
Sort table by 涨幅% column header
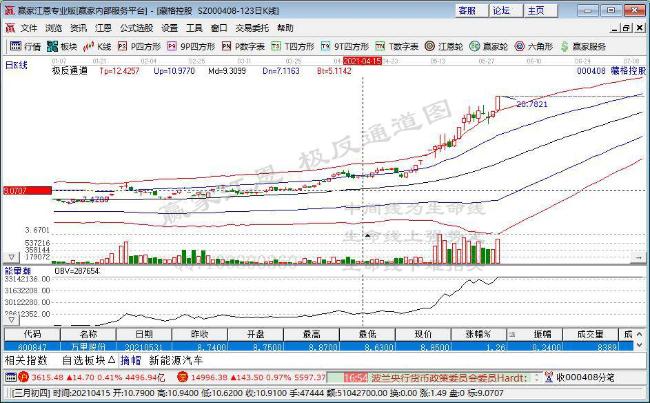[x=479, y=334]
